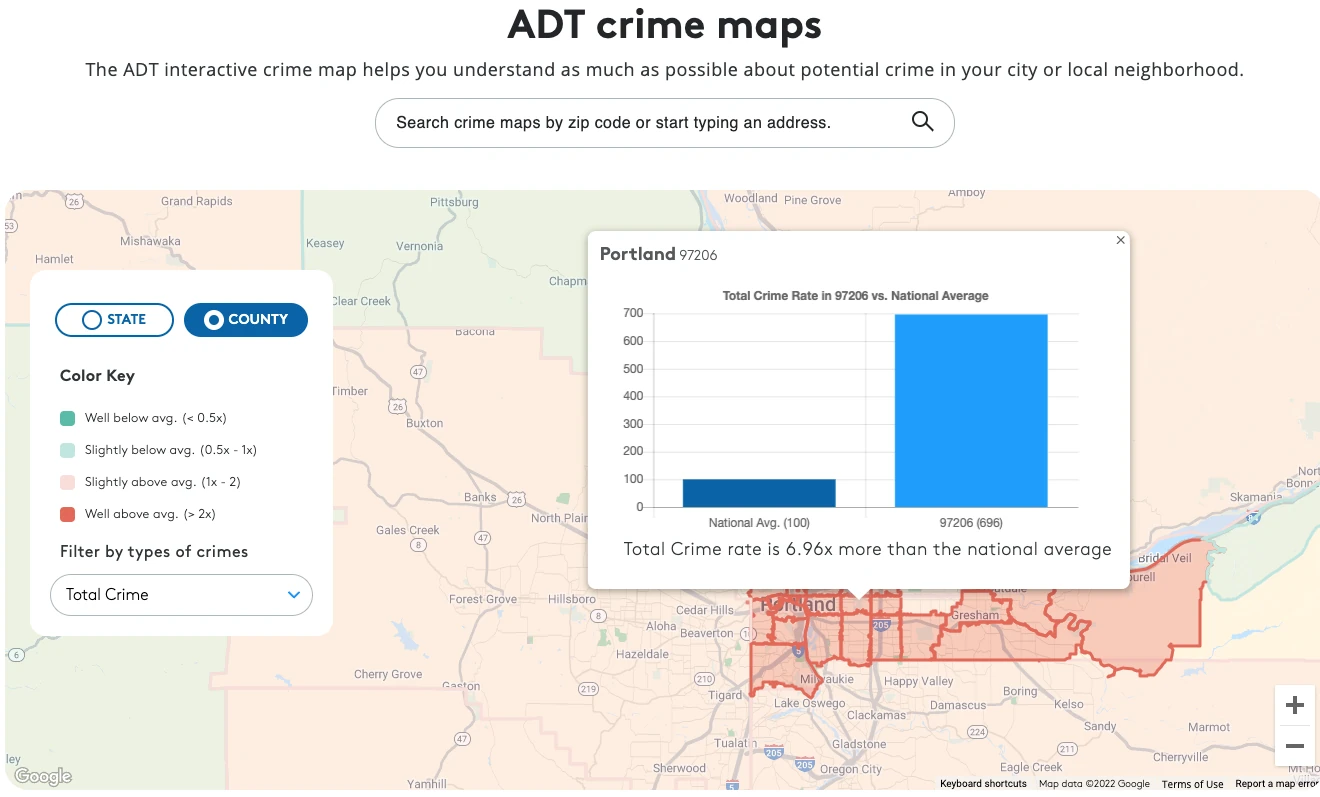Click the Buxton map label
The image size is (1320, 797).
coord(425,423)
